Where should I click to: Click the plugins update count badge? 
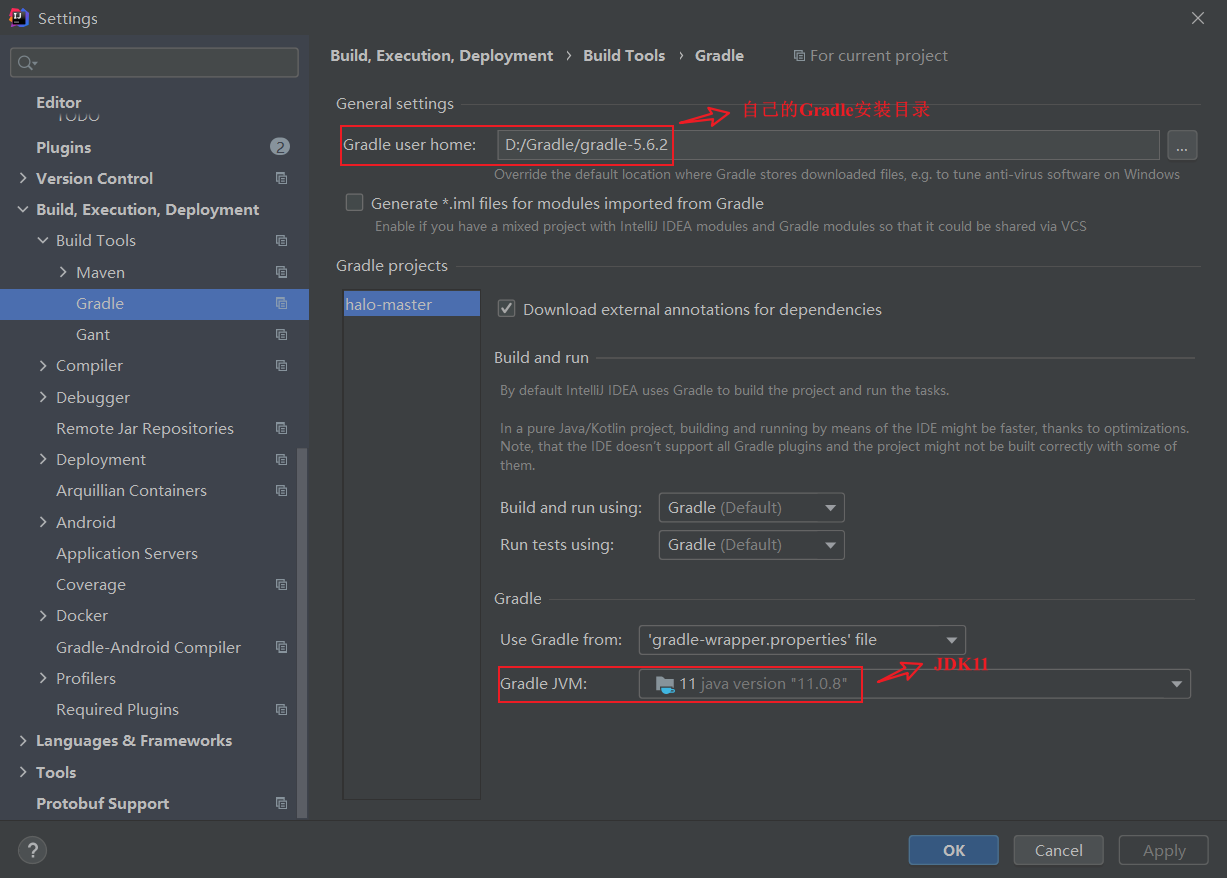coord(279,147)
